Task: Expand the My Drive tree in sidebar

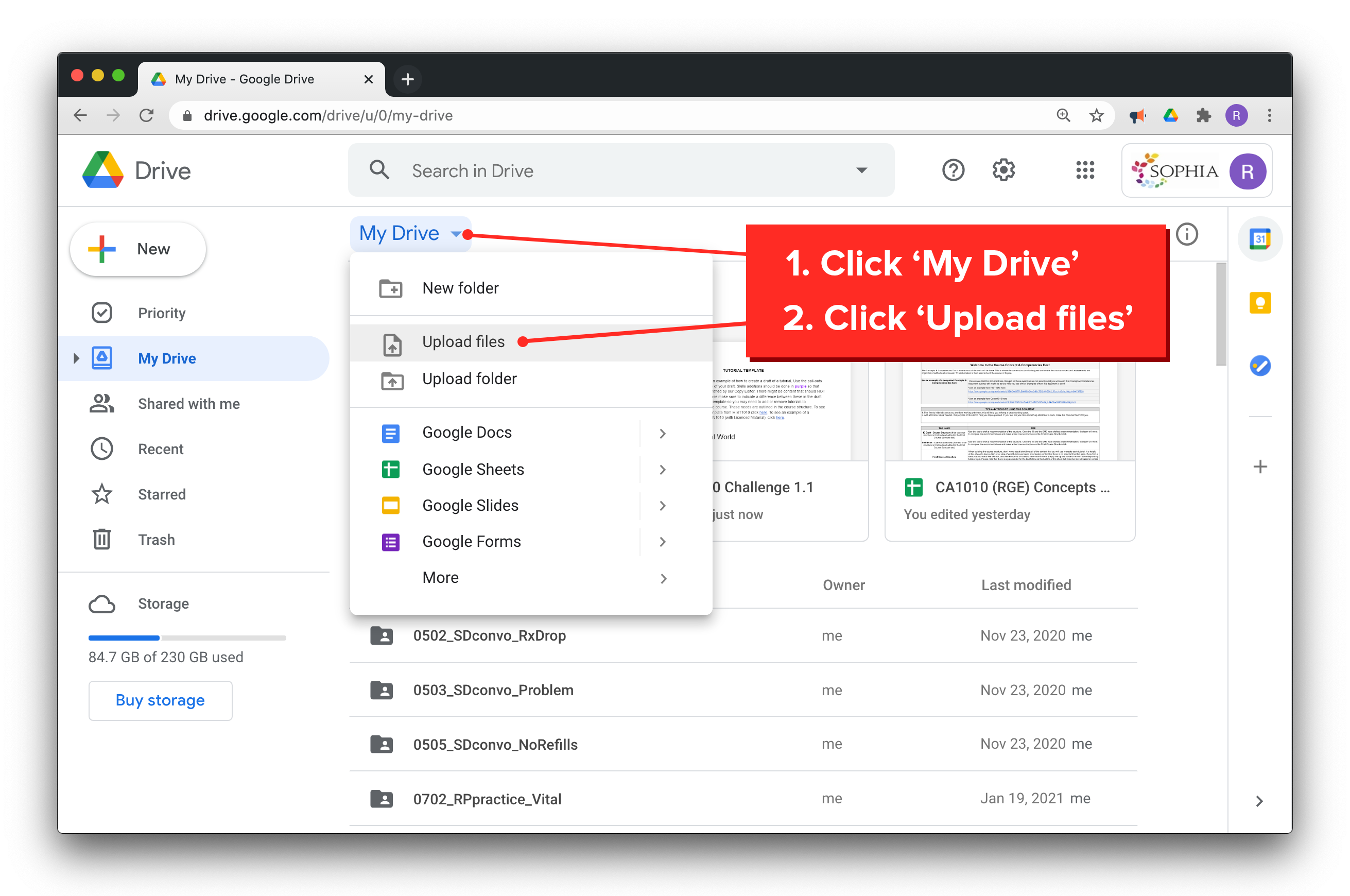Action: tap(76, 358)
